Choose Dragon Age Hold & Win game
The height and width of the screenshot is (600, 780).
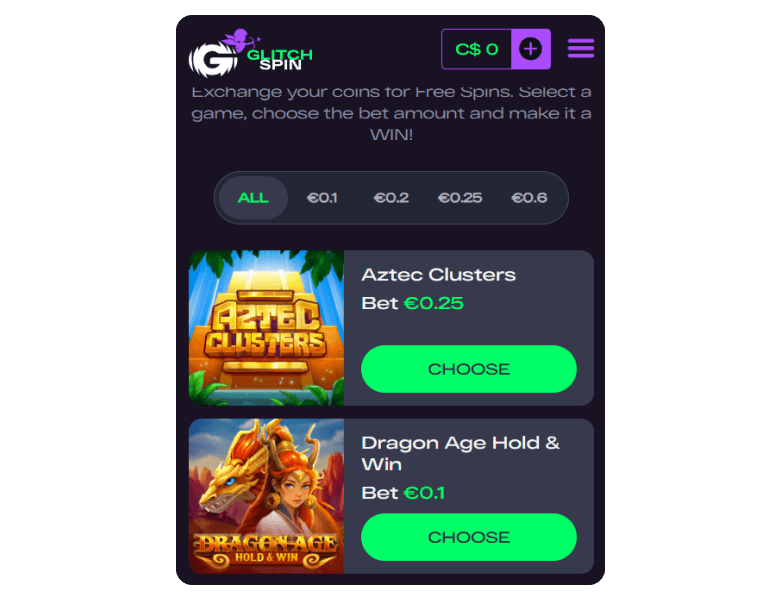[x=469, y=537]
